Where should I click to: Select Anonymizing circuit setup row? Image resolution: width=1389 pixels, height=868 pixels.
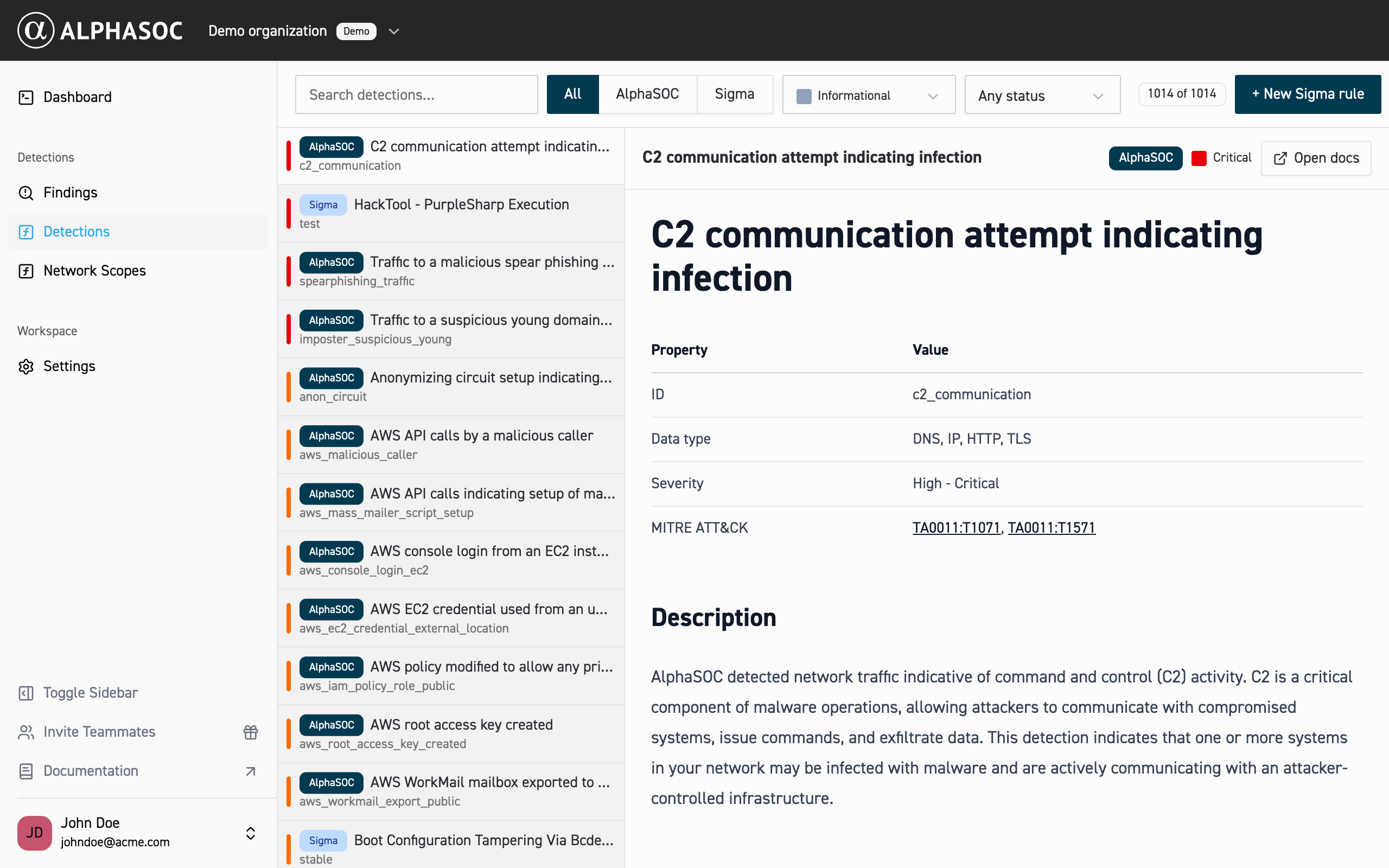[450, 387]
